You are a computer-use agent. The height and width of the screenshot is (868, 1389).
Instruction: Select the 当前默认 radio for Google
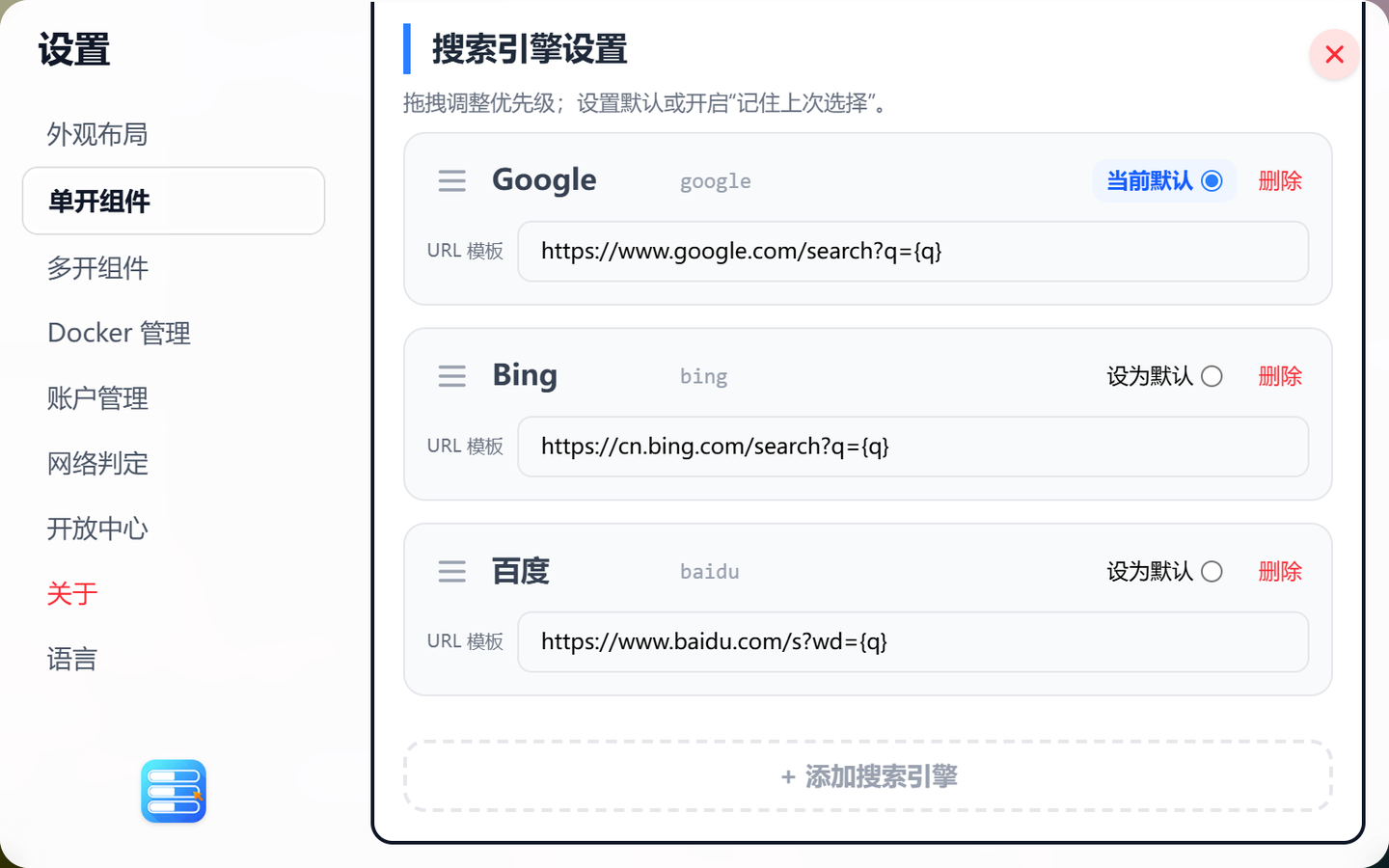[1212, 180]
